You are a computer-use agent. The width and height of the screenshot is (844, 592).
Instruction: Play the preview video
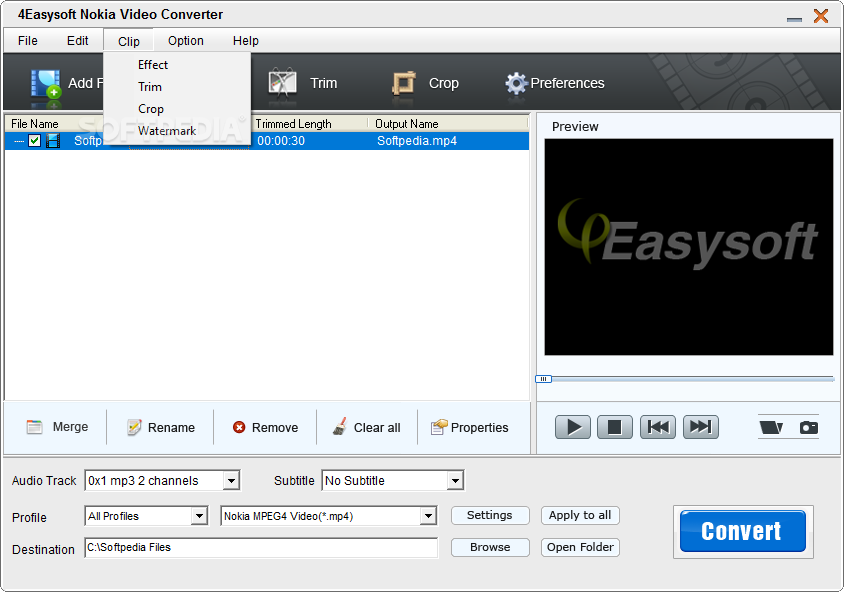click(x=573, y=427)
